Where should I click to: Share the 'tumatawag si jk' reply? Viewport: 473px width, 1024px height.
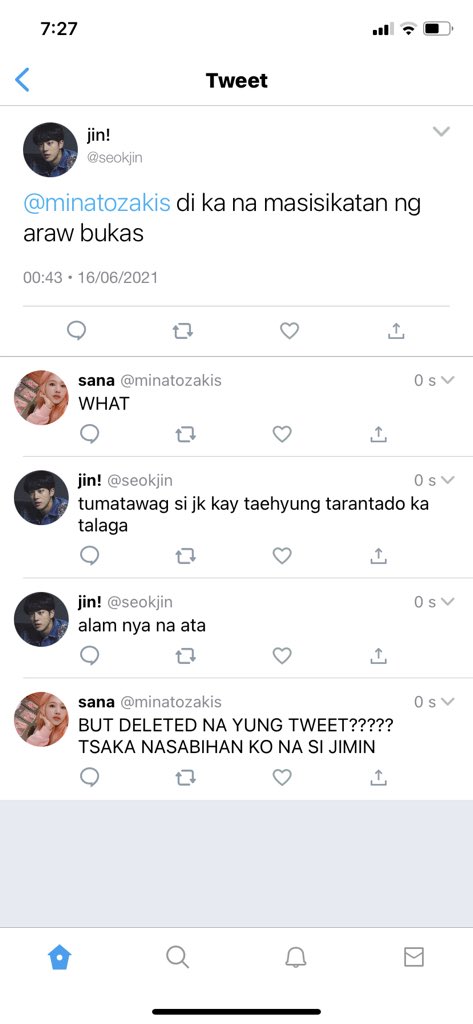tap(378, 556)
